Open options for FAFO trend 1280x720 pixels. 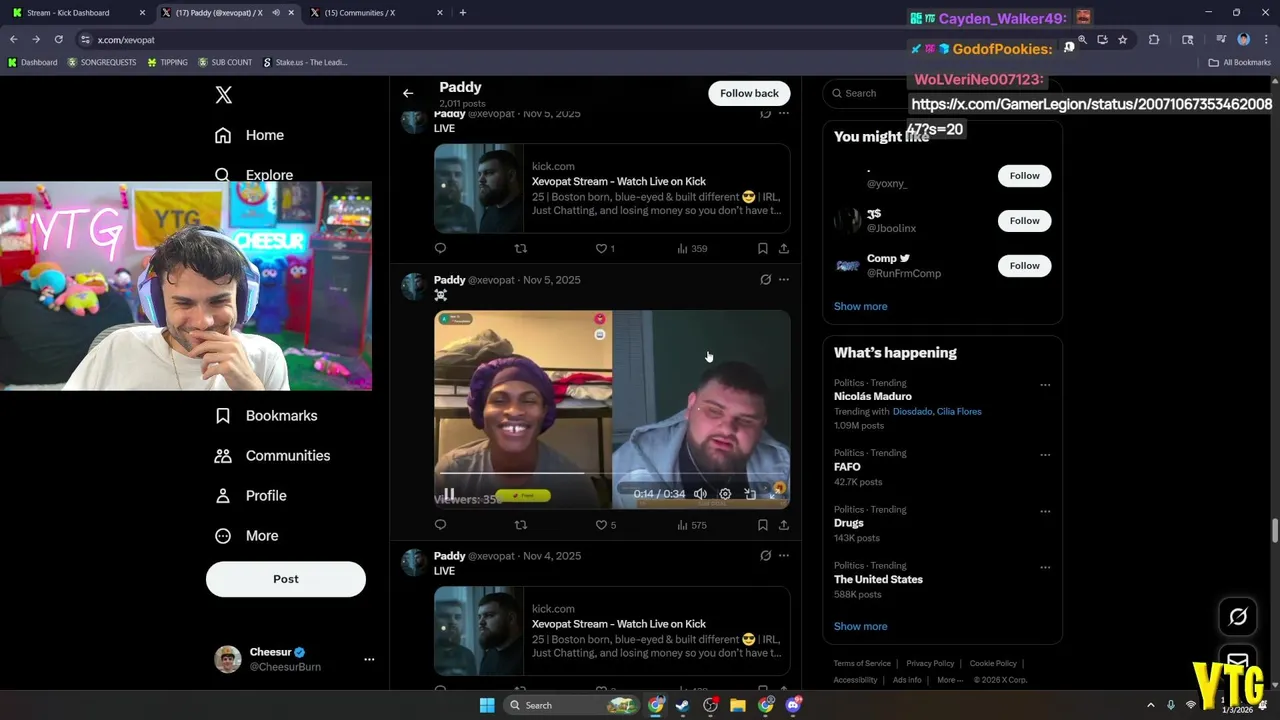tap(1045, 455)
